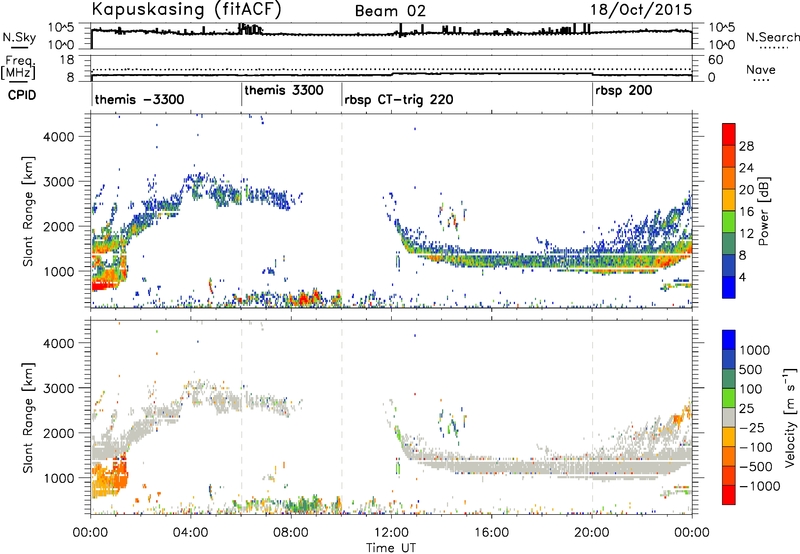Click the "4000" tick on power panel axis
800x554 pixels.
(x=58, y=137)
